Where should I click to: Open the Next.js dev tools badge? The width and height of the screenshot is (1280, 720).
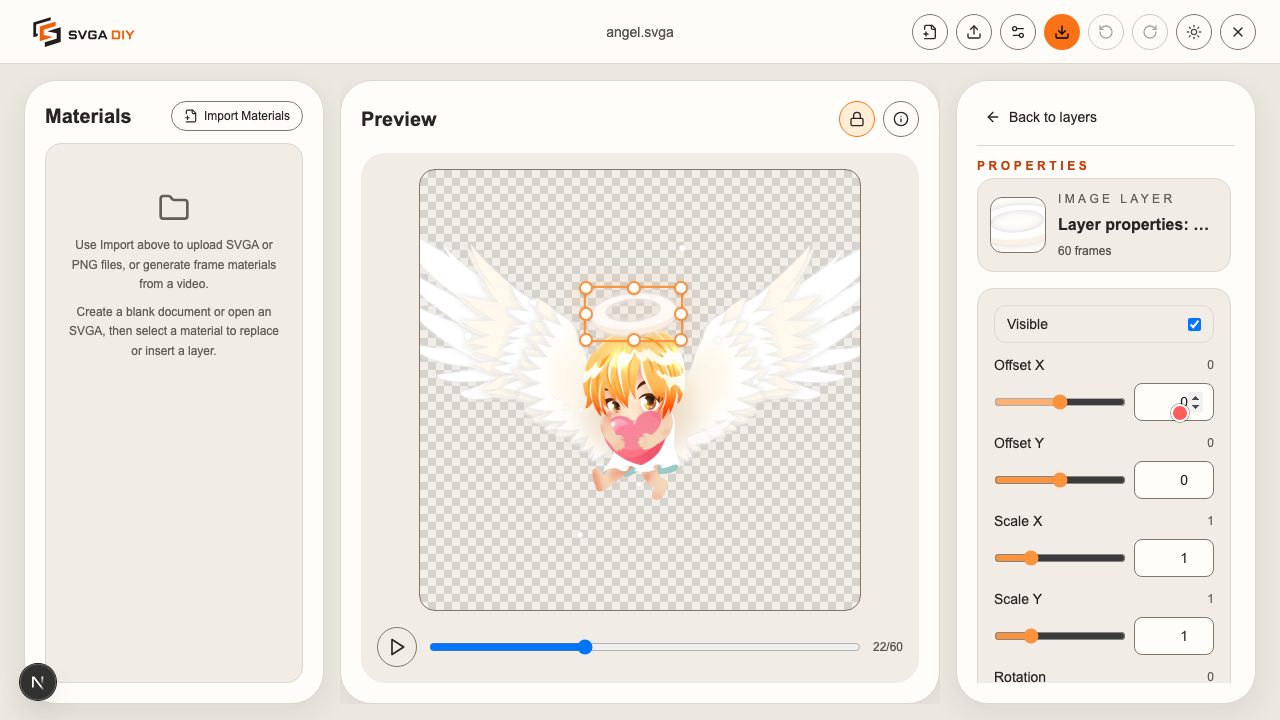click(x=38, y=682)
